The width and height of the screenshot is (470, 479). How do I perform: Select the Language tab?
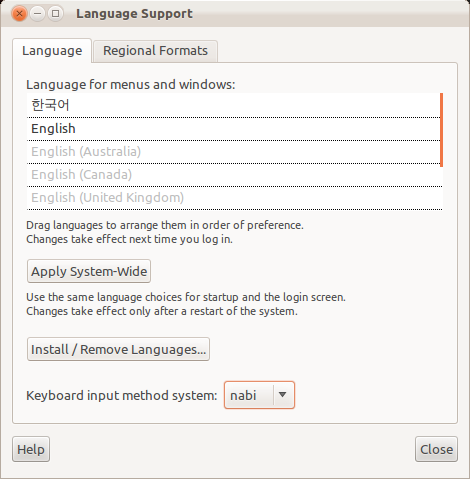coord(52,51)
